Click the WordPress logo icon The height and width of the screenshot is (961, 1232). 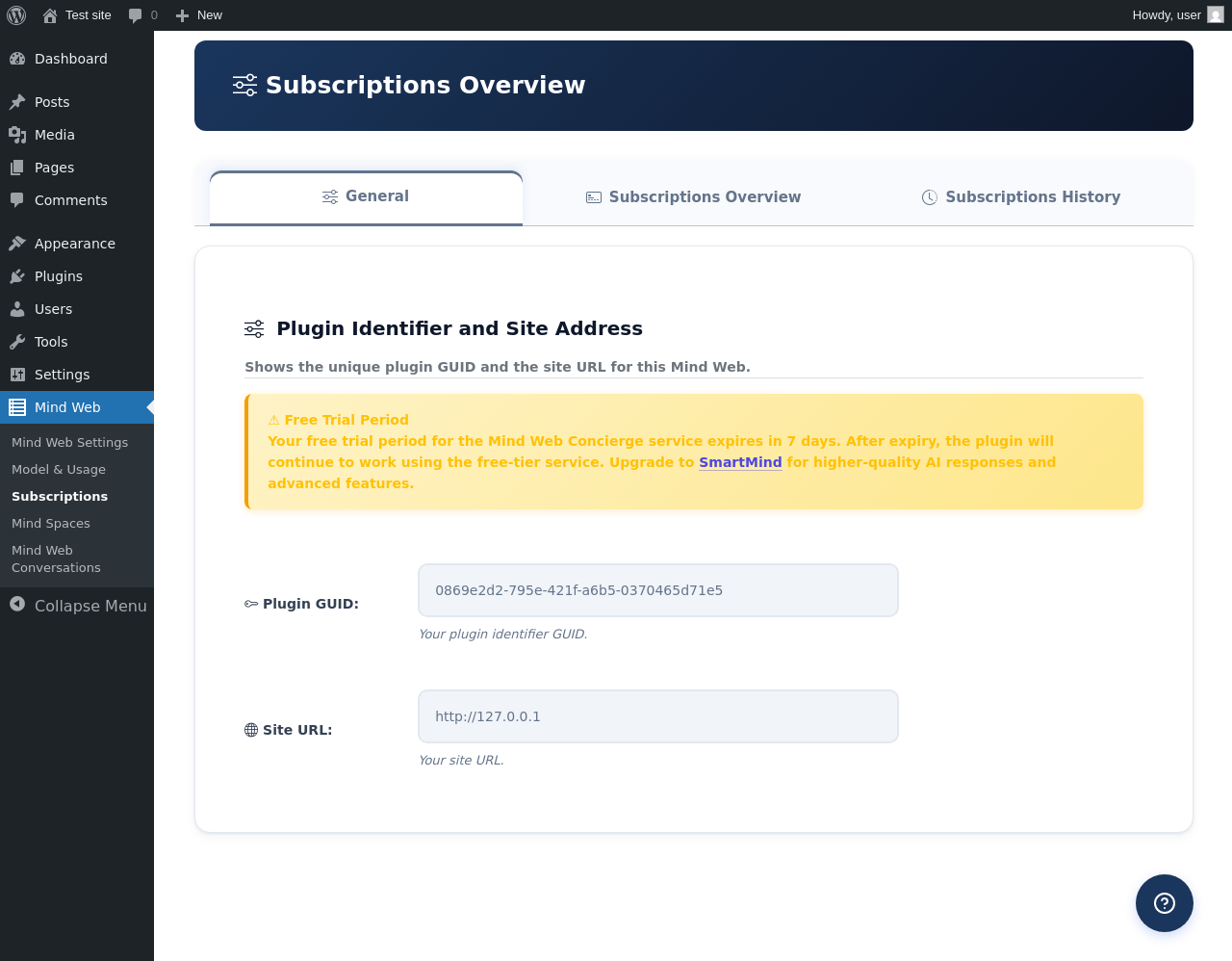16,15
